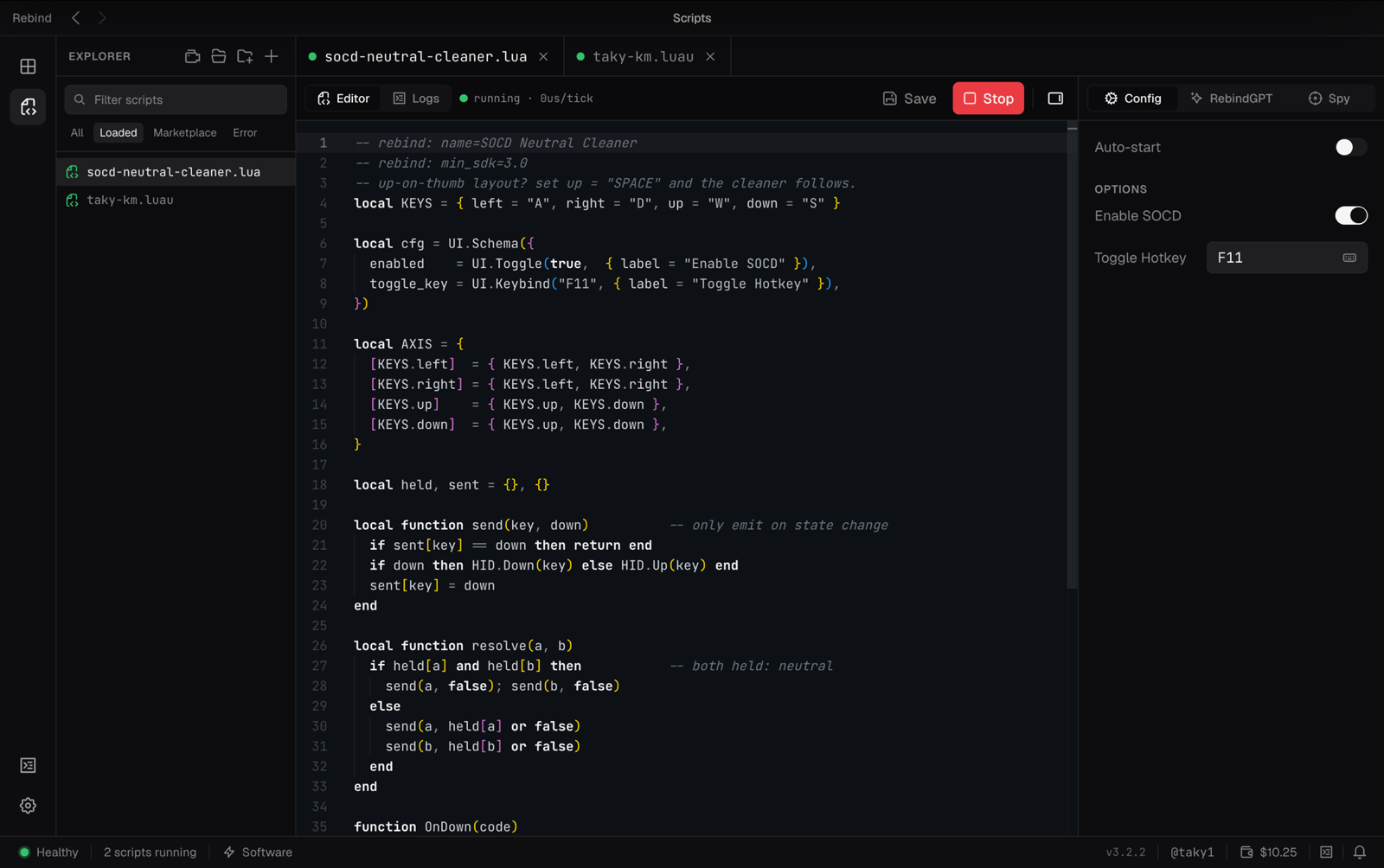Click the first folder icon in Explorer header
This screenshot has width=1384, height=868.
tap(192, 56)
